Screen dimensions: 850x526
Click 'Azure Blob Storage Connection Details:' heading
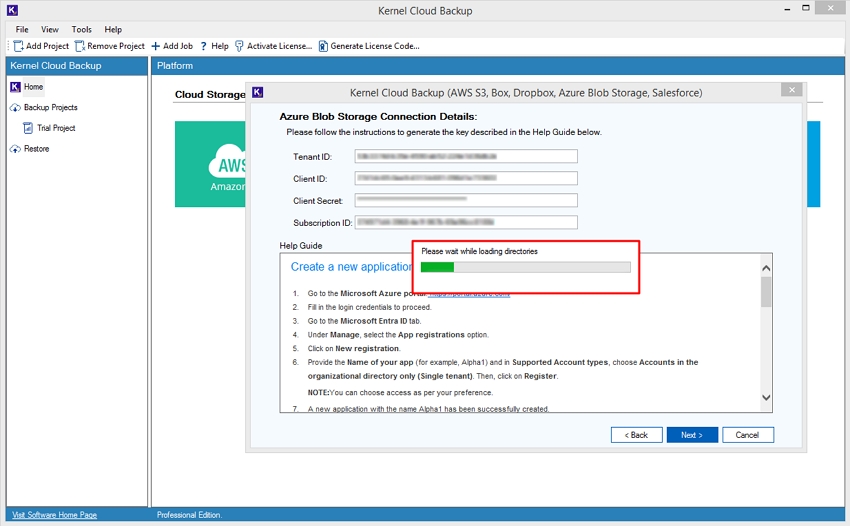(x=378, y=117)
